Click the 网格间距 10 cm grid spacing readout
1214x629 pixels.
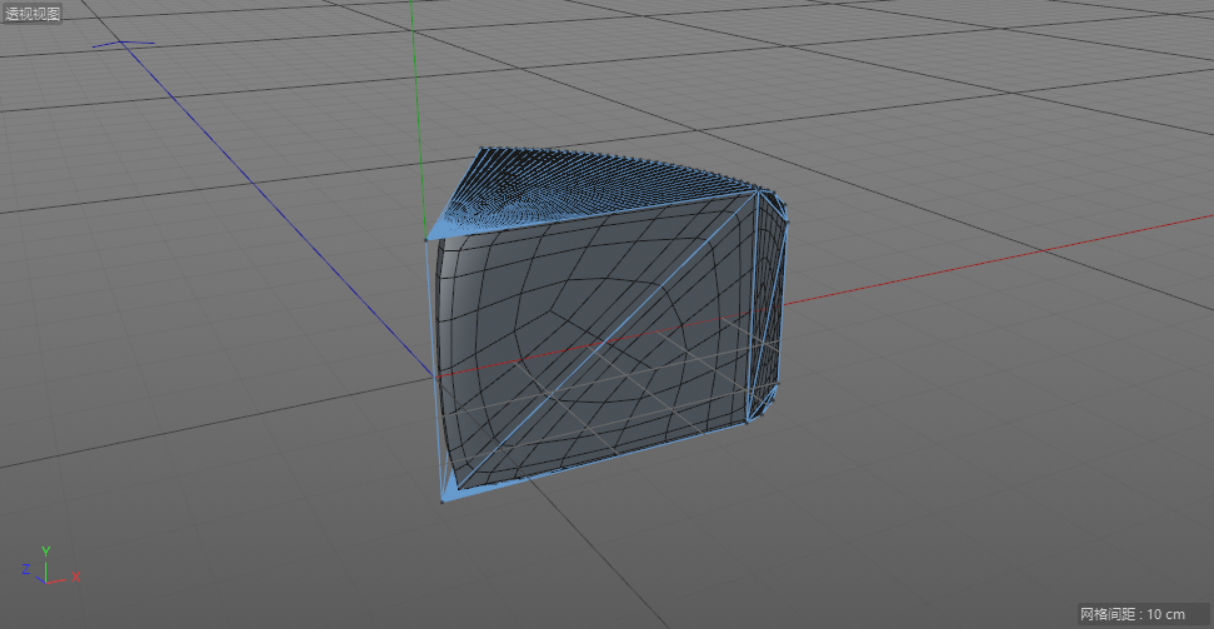click(1132, 613)
